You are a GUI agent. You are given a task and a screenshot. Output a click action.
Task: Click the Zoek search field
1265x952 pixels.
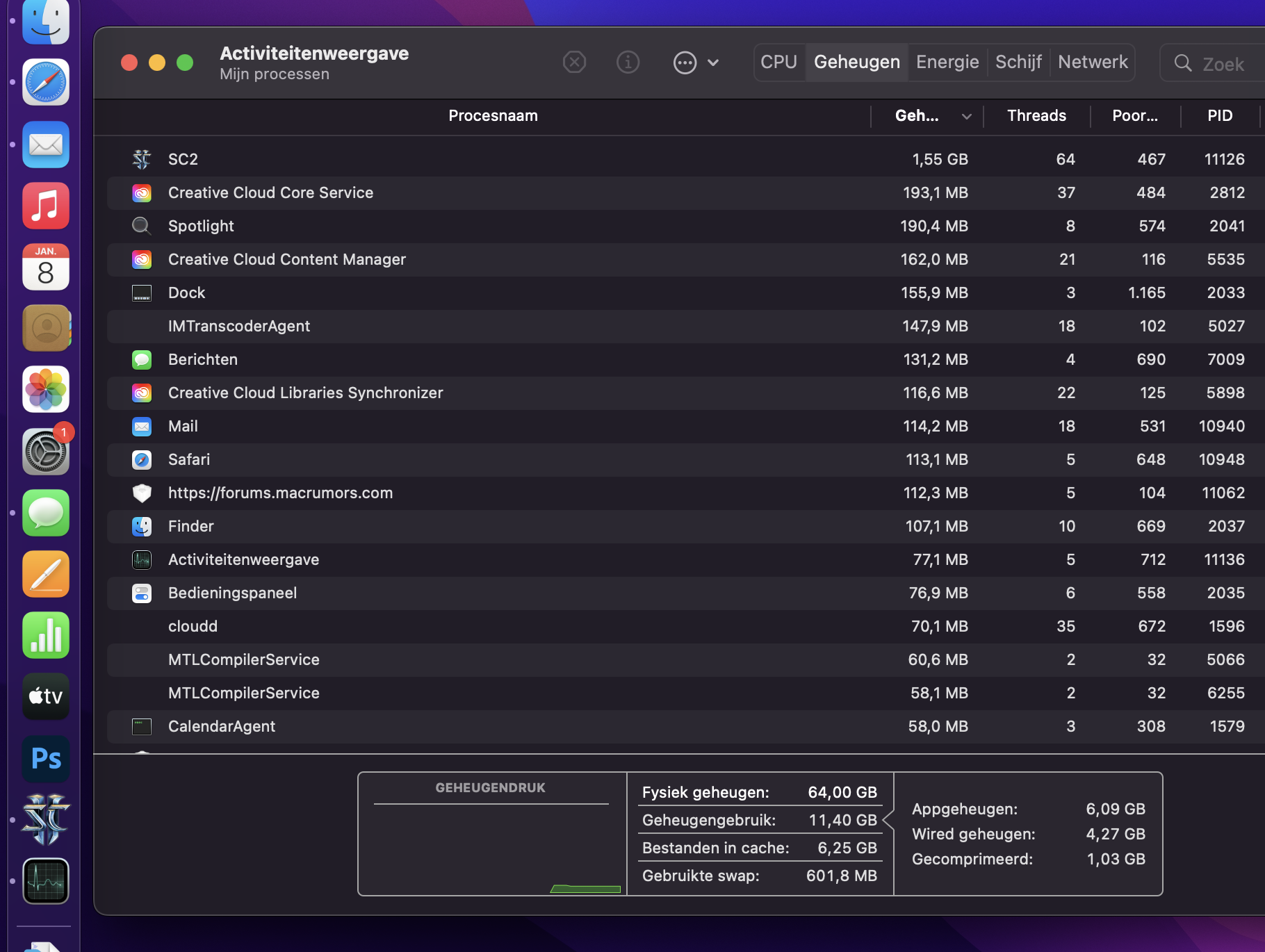point(1223,64)
